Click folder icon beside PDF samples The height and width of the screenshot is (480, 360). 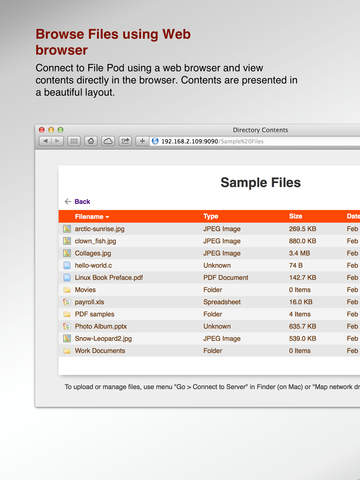point(67,314)
